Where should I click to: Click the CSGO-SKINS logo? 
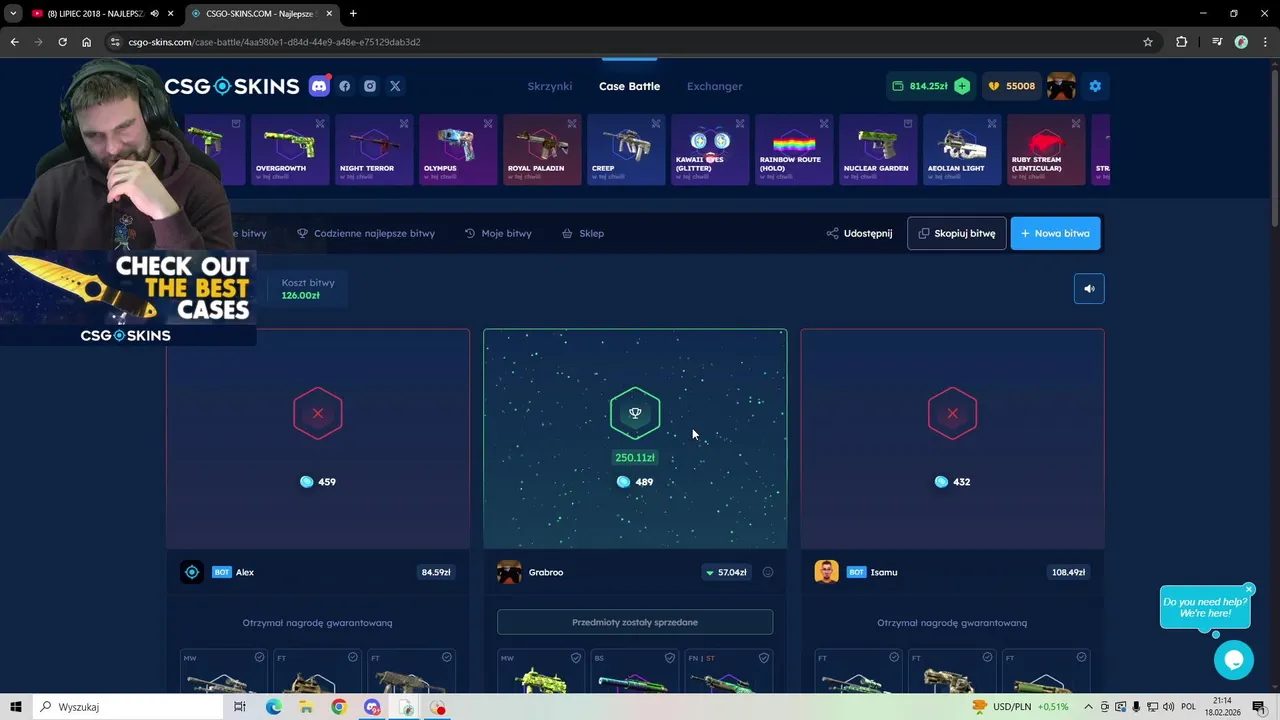pos(232,86)
